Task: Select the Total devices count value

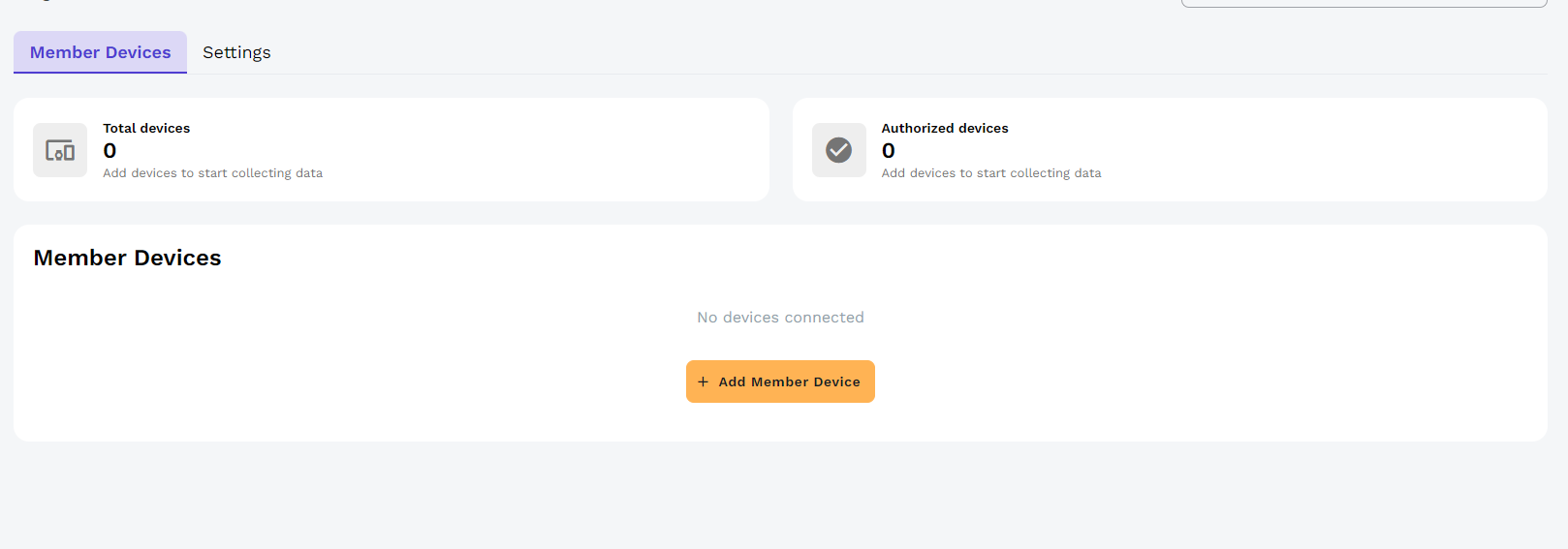Action: pos(110,151)
